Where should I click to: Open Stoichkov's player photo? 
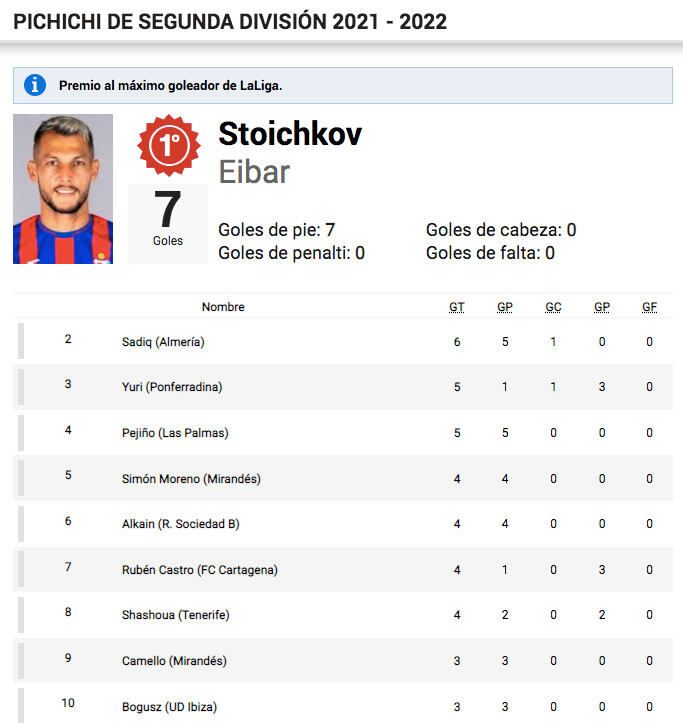pos(63,189)
